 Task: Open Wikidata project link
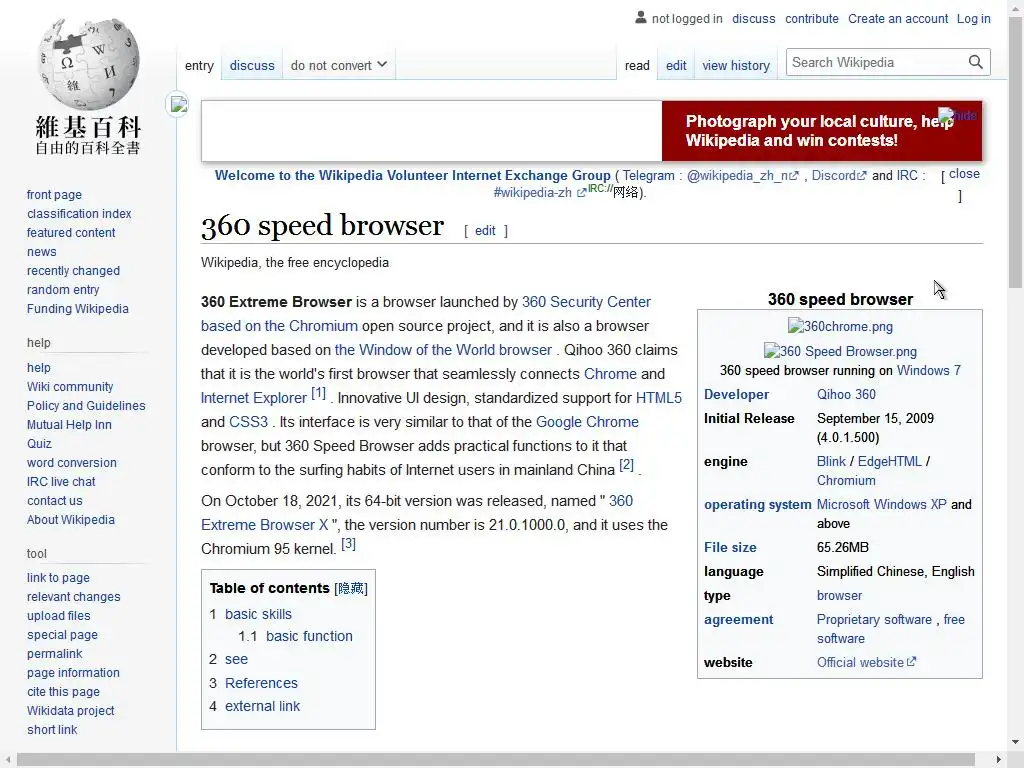71,710
